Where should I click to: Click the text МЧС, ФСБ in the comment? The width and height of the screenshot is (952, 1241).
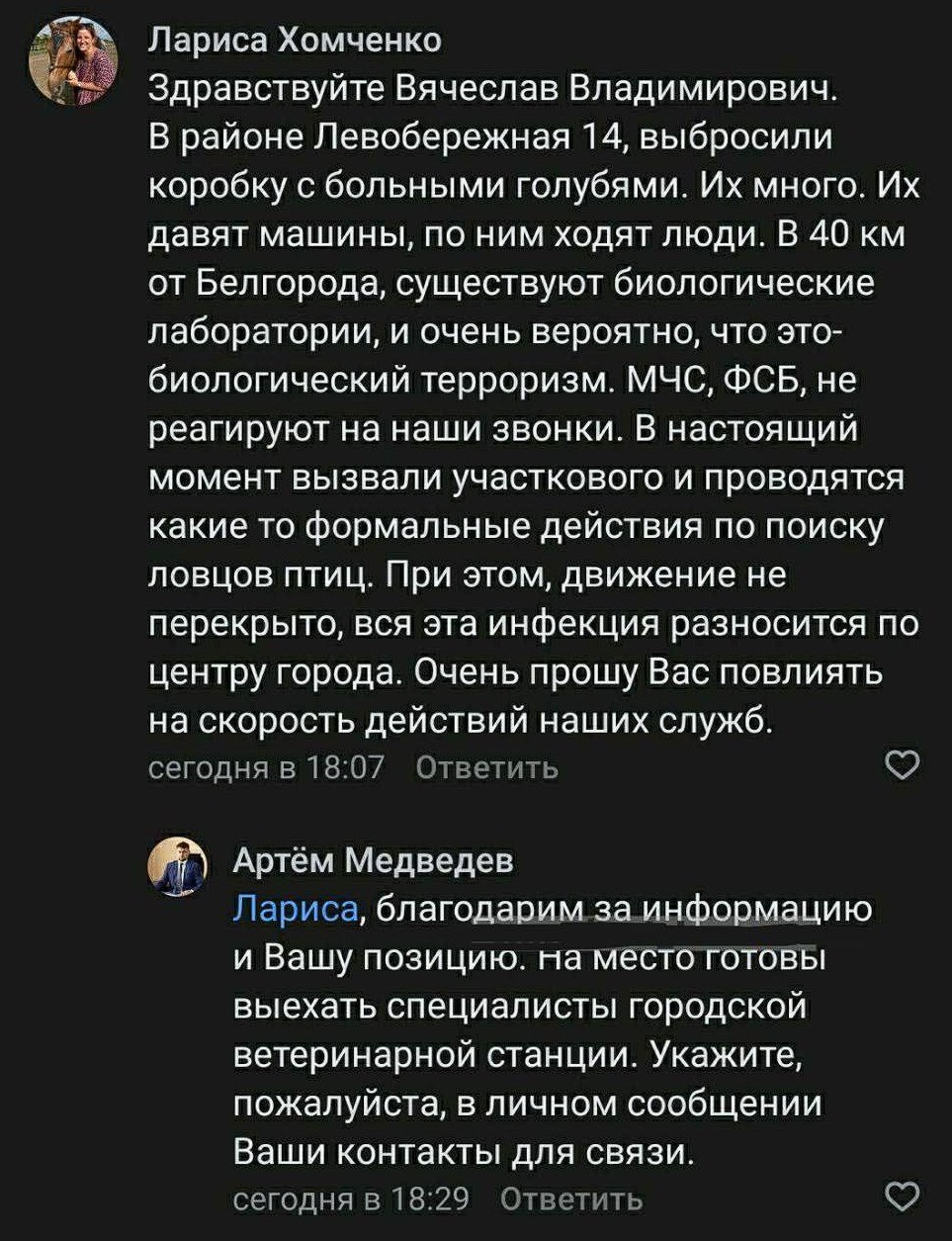tap(721, 381)
